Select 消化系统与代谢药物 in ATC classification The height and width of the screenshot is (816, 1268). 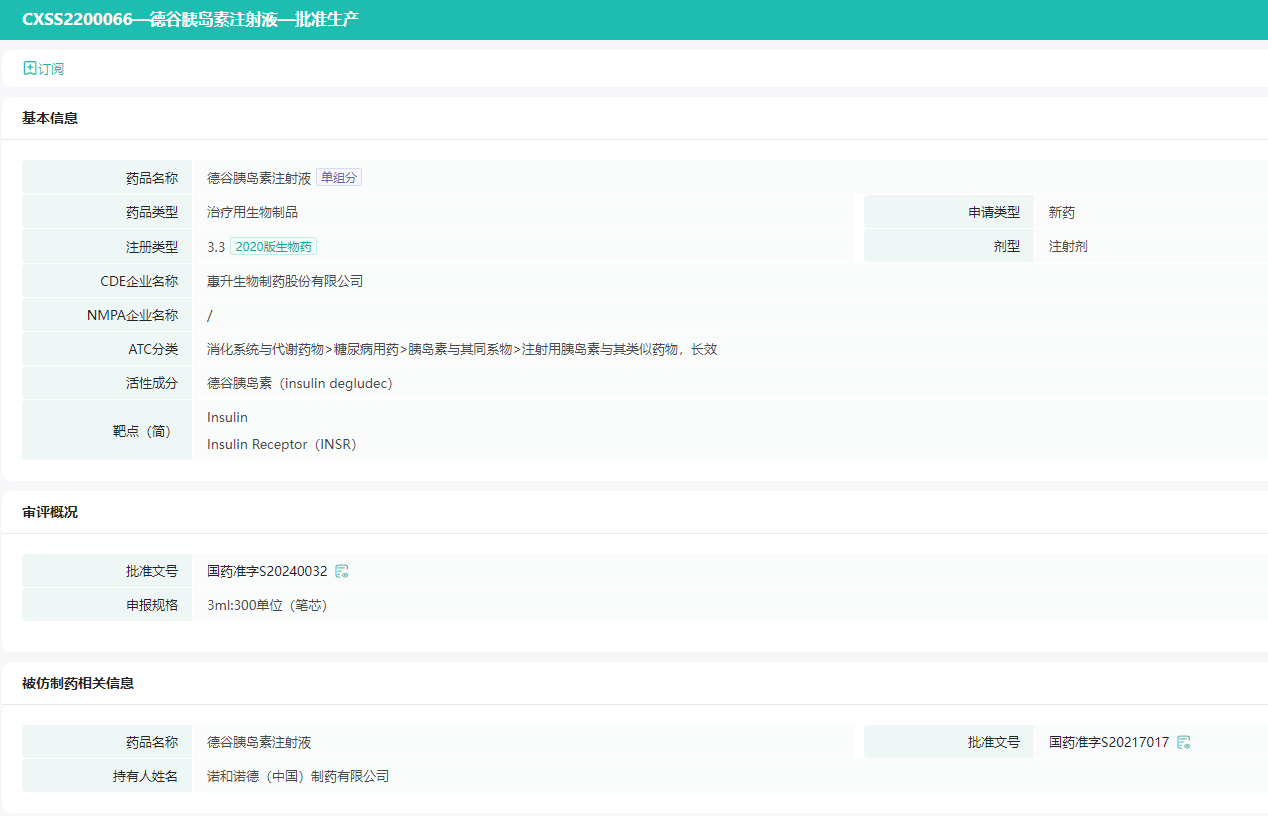tap(266, 349)
